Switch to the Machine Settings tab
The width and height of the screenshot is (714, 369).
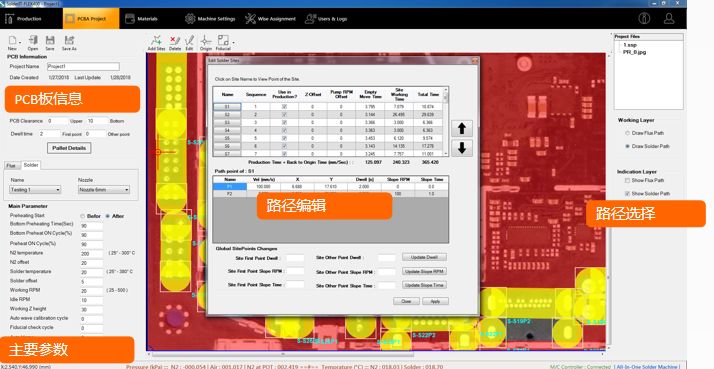tap(210, 19)
